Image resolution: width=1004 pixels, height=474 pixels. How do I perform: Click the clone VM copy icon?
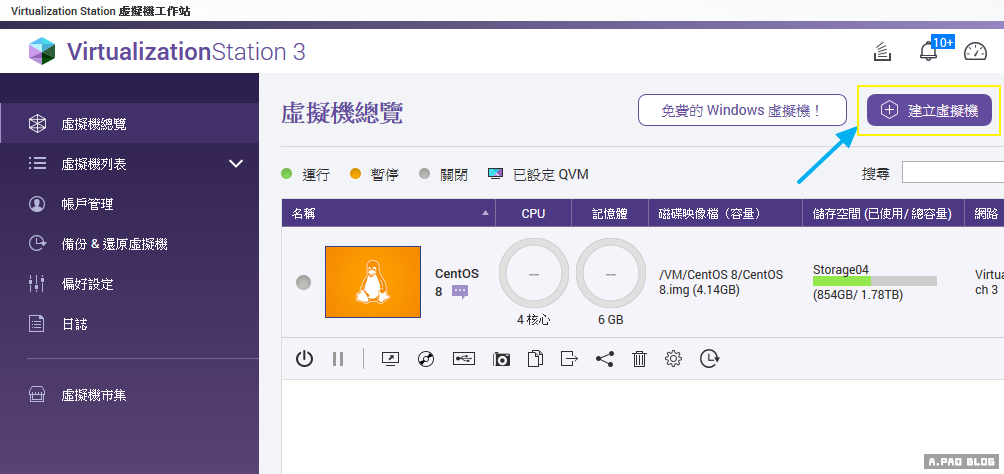click(535, 358)
